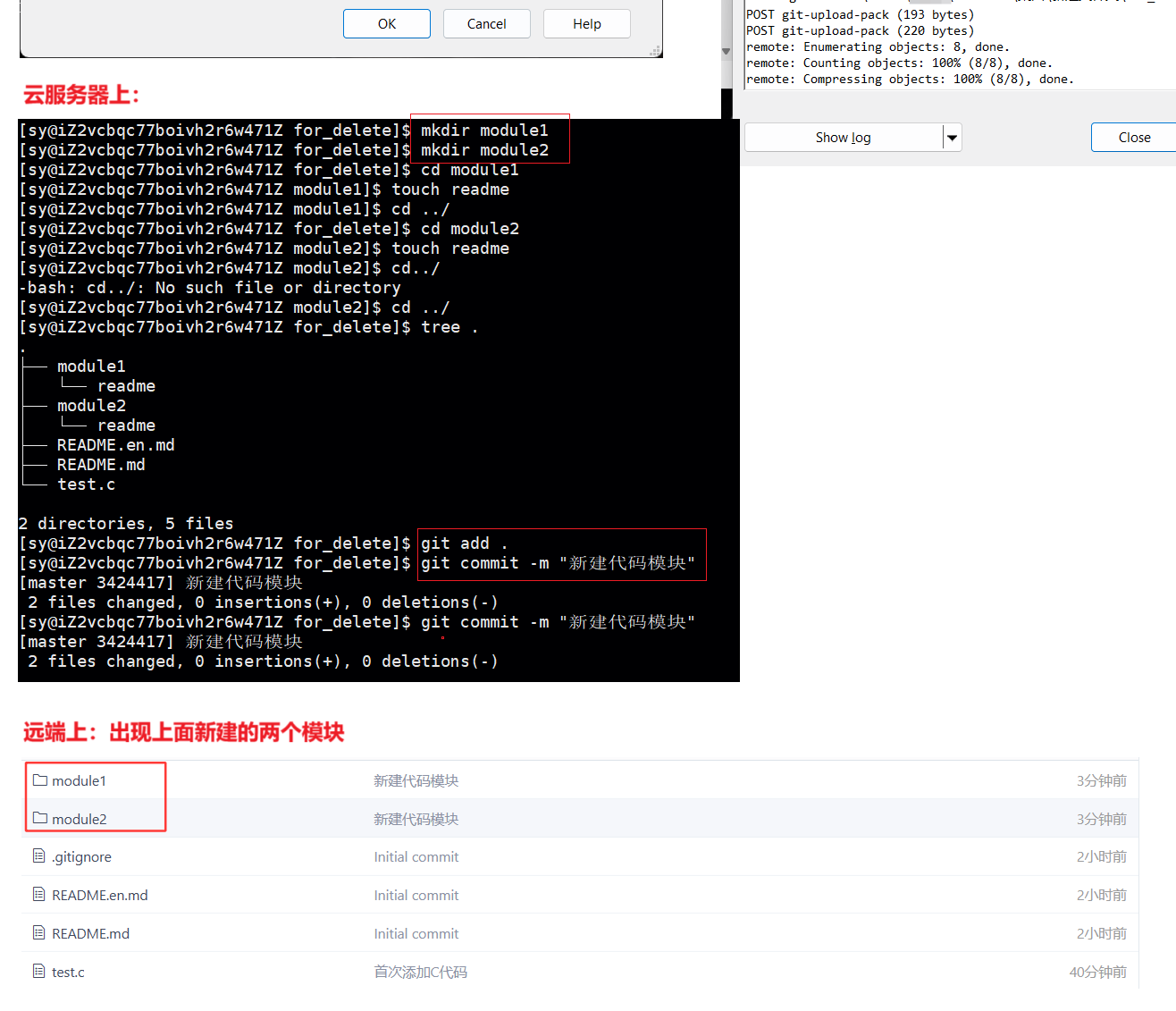
Task: Click '2 directories, 5 files' terminal line
Action: (x=126, y=524)
